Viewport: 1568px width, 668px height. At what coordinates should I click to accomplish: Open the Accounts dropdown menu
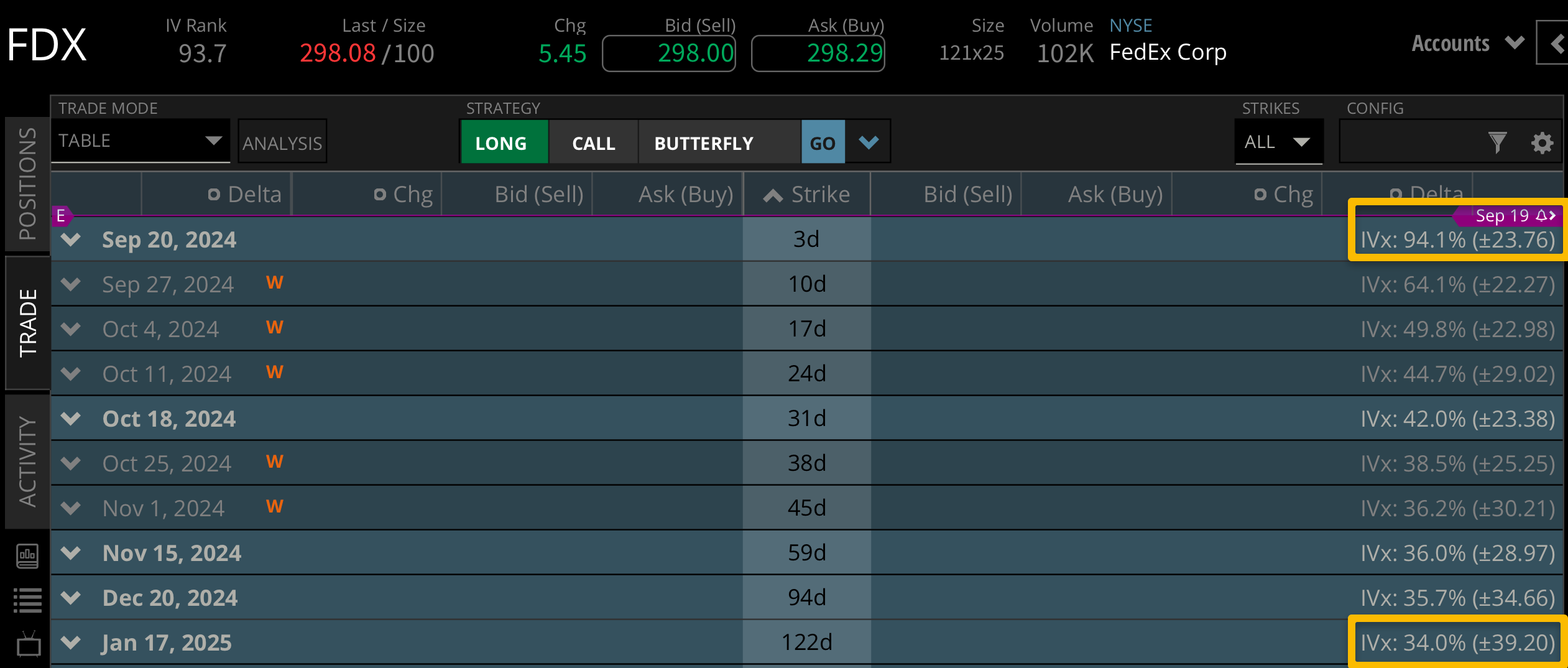click(x=1467, y=43)
